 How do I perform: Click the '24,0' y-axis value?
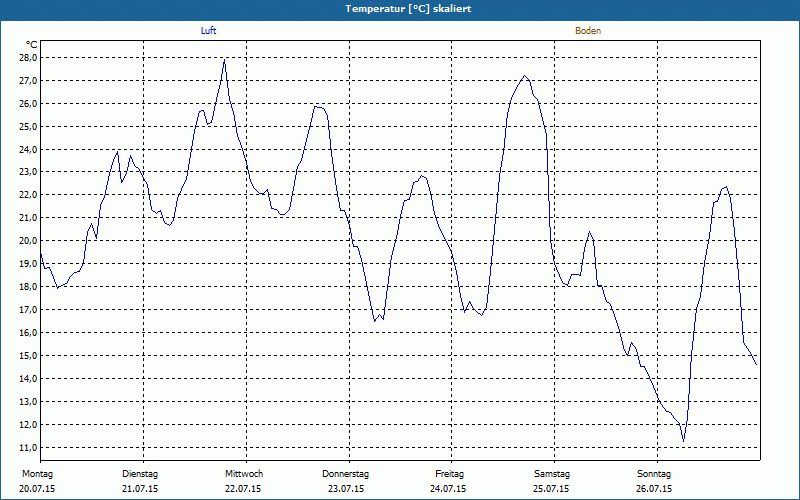[x=28, y=149]
